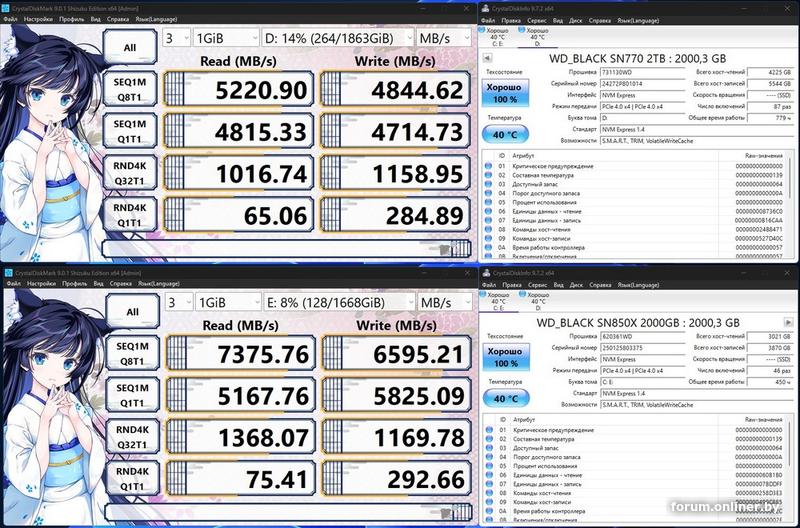800x528 pixels.
Task: Click previous-disk arrow in SN770 window
Action: click(x=487, y=58)
